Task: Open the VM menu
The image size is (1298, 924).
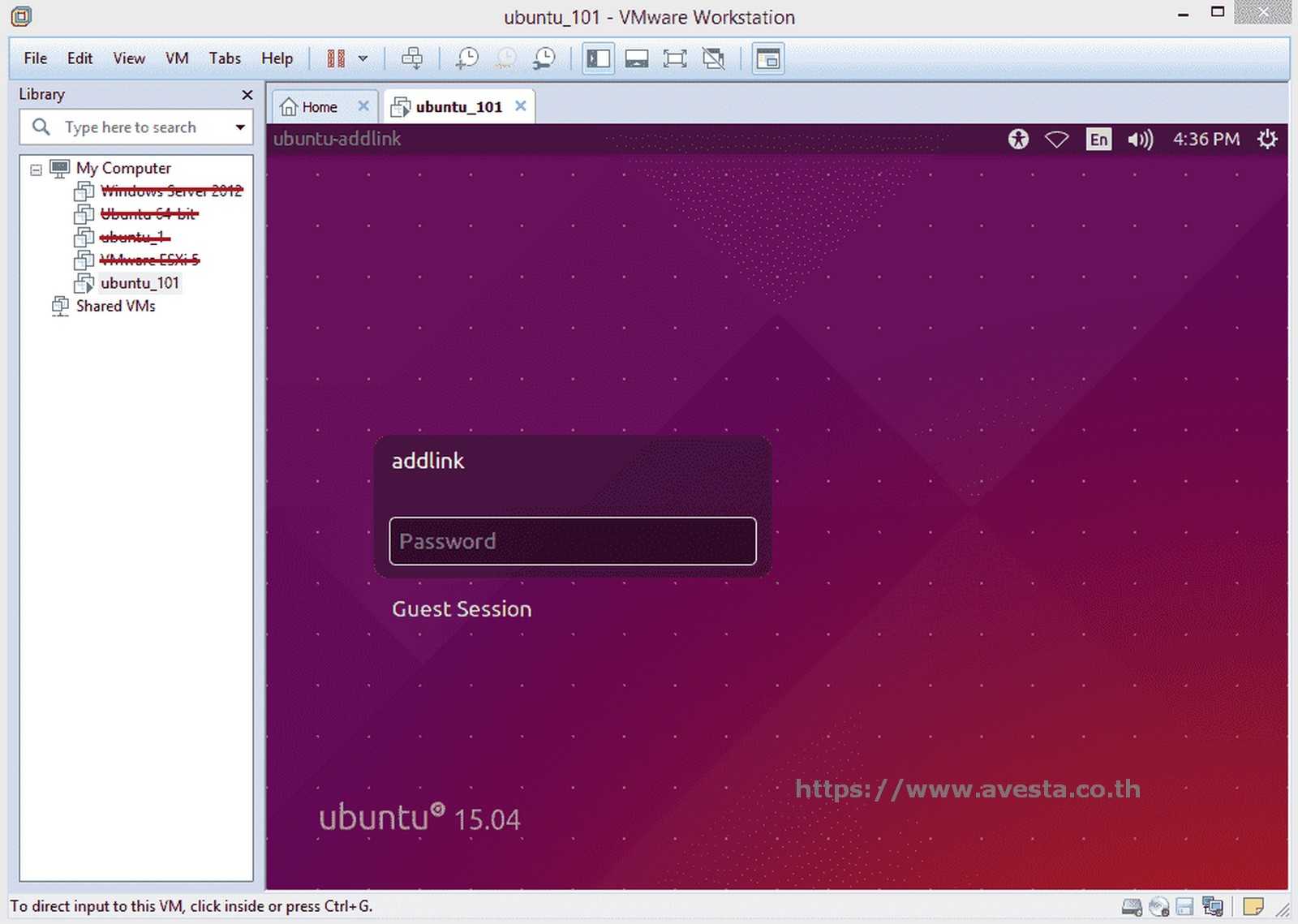Action: 177,58
